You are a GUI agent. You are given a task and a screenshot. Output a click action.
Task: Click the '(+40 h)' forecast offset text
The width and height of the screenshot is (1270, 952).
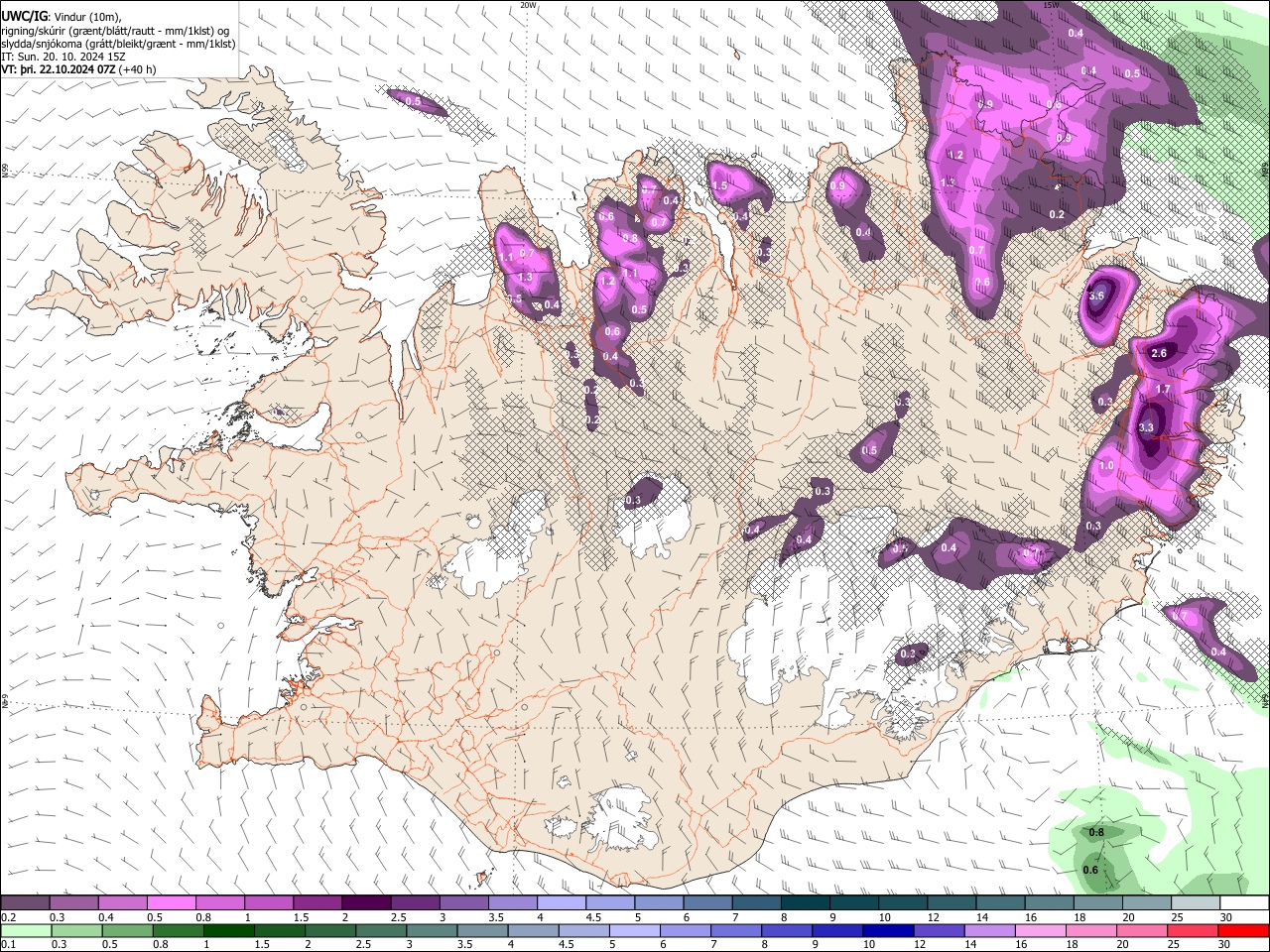click(138, 69)
